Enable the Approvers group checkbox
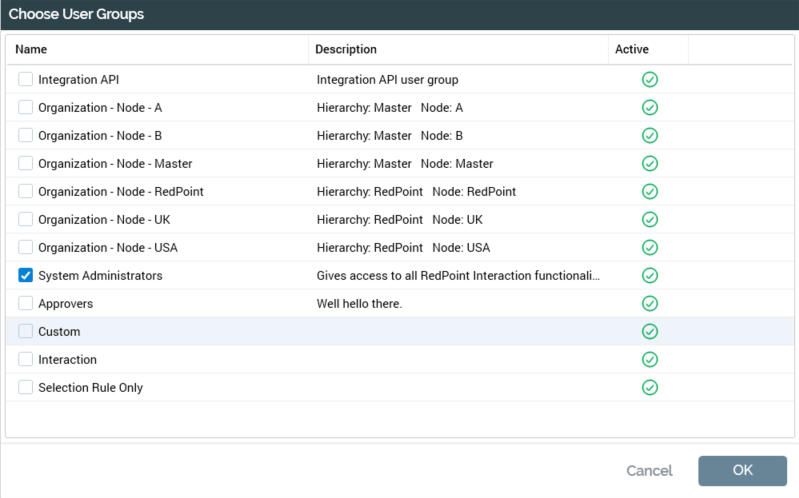Image resolution: width=799 pixels, height=498 pixels. [x=26, y=304]
